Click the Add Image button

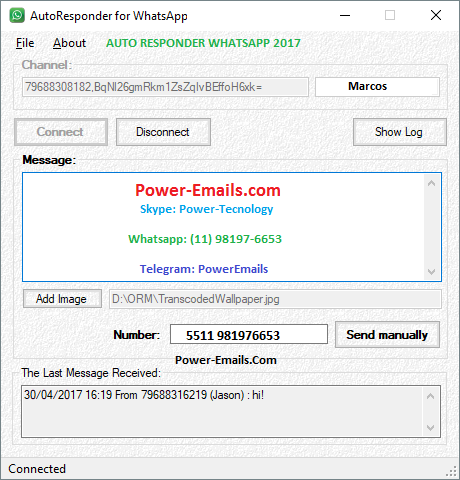[x=62, y=299]
